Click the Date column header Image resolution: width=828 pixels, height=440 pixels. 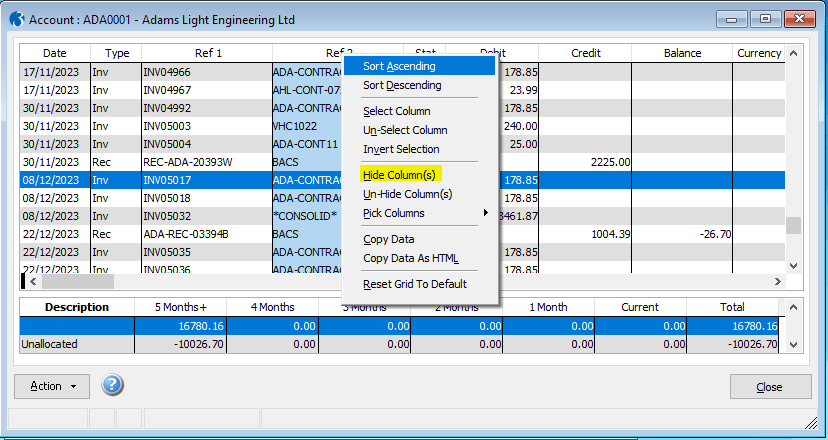(55, 53)
